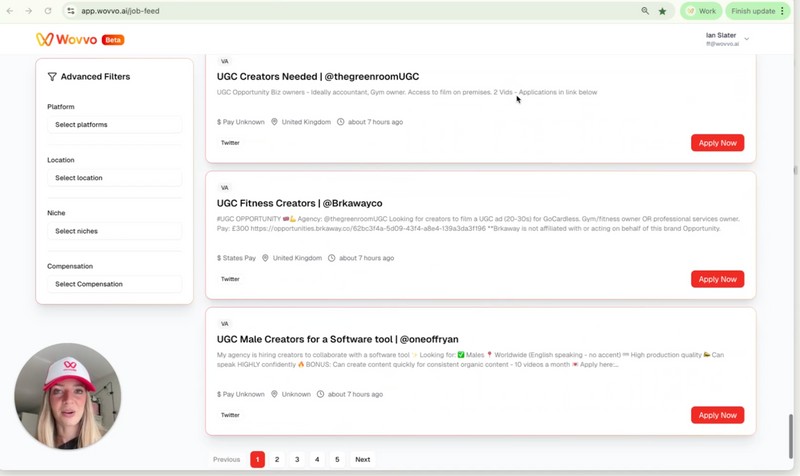800x476 pixels.
Task: Go to pagination page 2
Action: (277, 459)
